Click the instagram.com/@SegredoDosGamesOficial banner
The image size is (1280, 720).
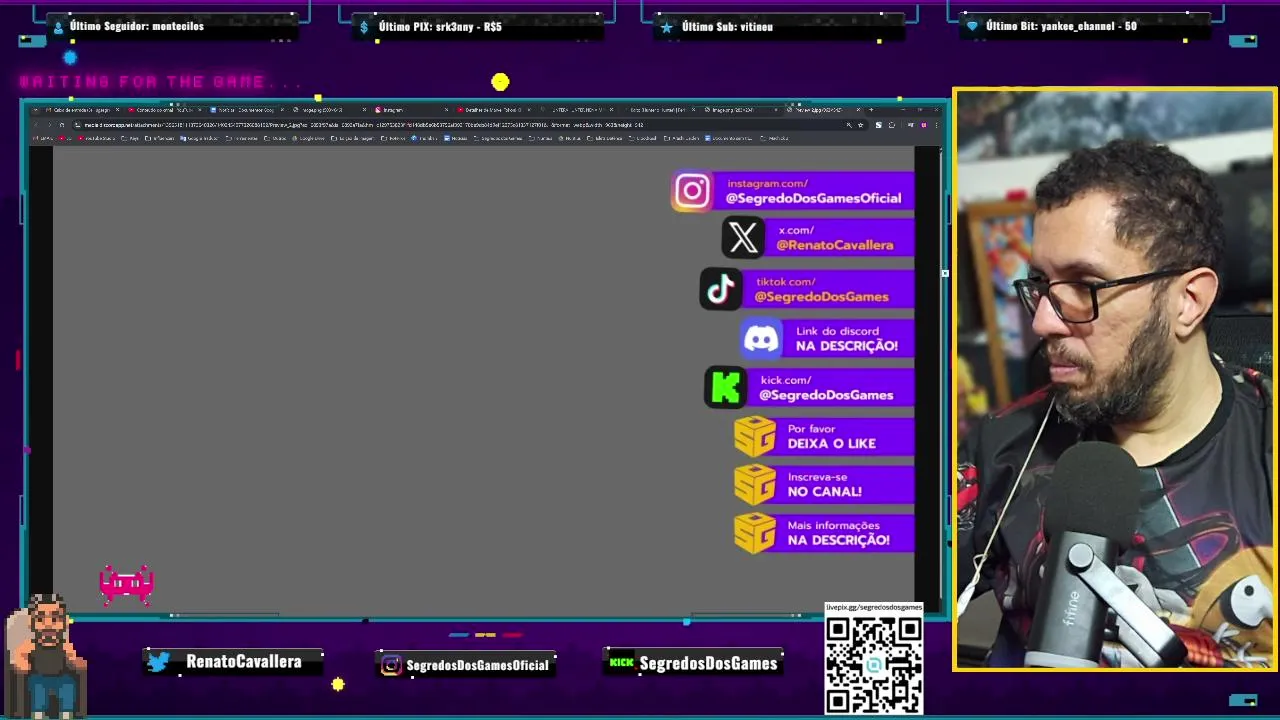click(x=793, y=191)
